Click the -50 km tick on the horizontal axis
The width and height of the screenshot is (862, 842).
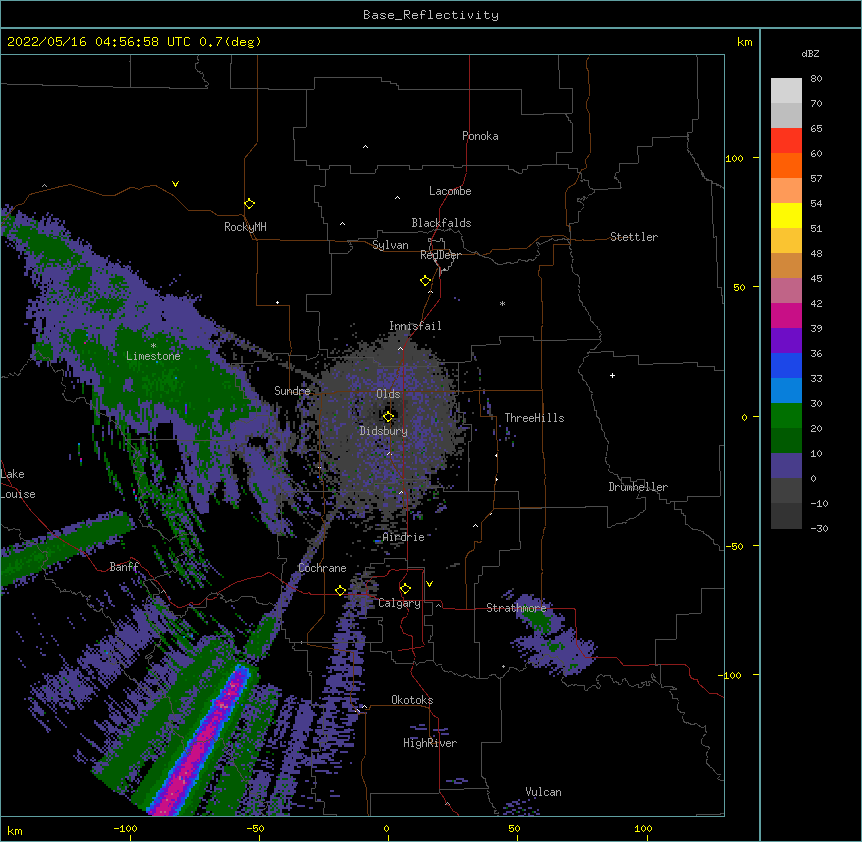255,828
